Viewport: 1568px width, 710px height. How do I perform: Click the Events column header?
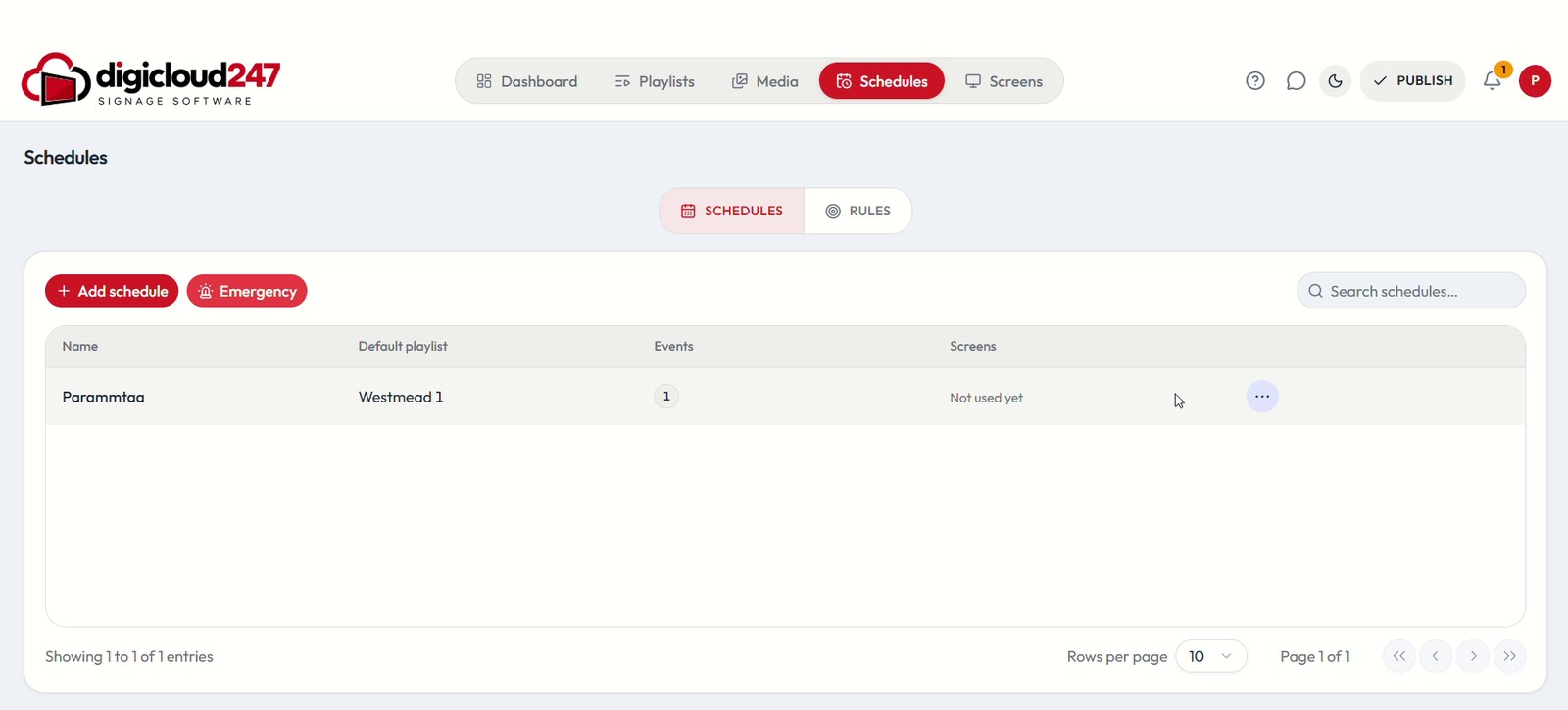click(x=673, y=346)
